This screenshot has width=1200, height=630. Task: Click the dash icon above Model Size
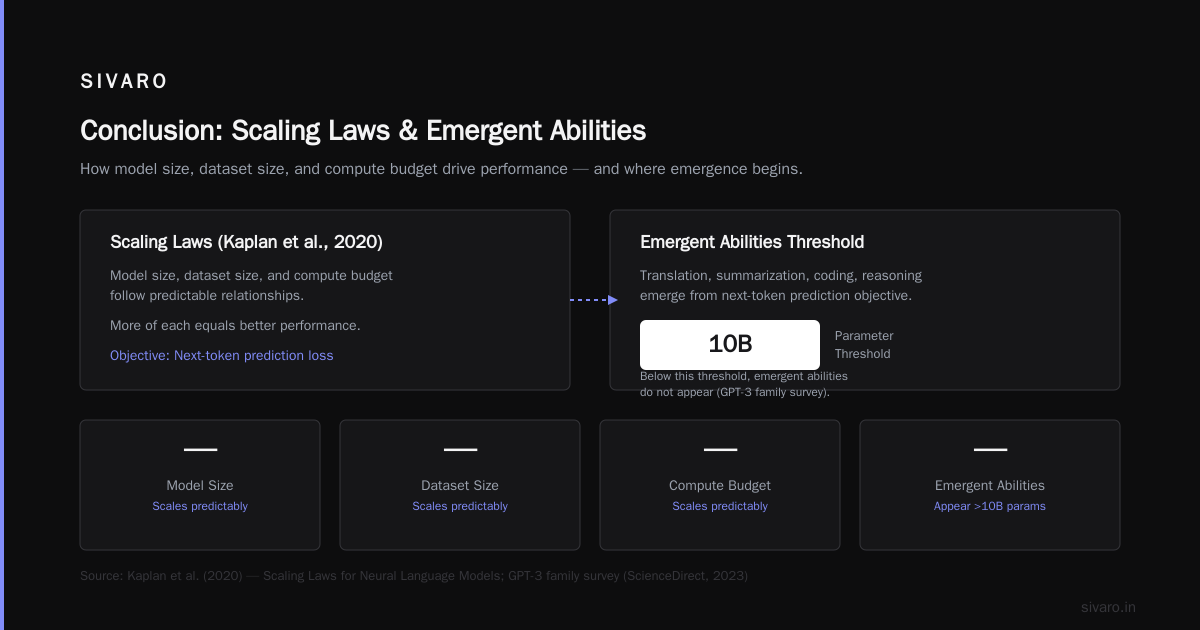(x=200, y=450)
